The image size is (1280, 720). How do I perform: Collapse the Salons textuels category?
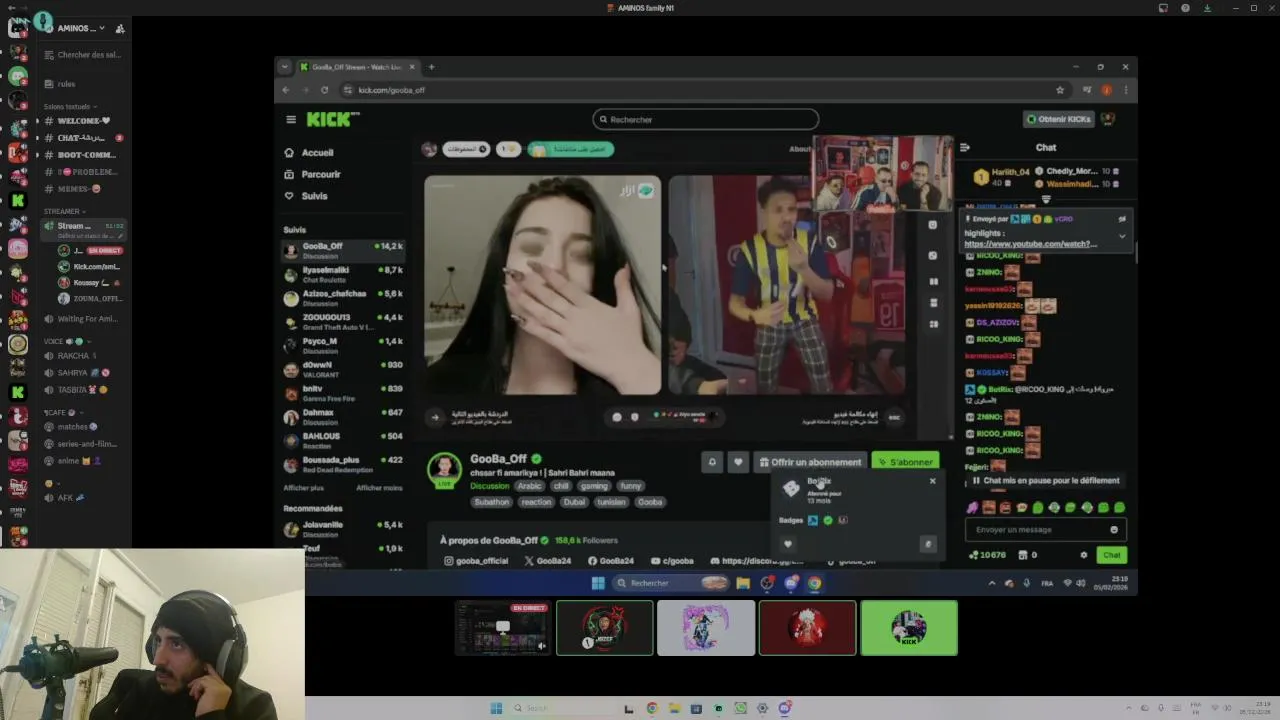(x=69, y=106)
